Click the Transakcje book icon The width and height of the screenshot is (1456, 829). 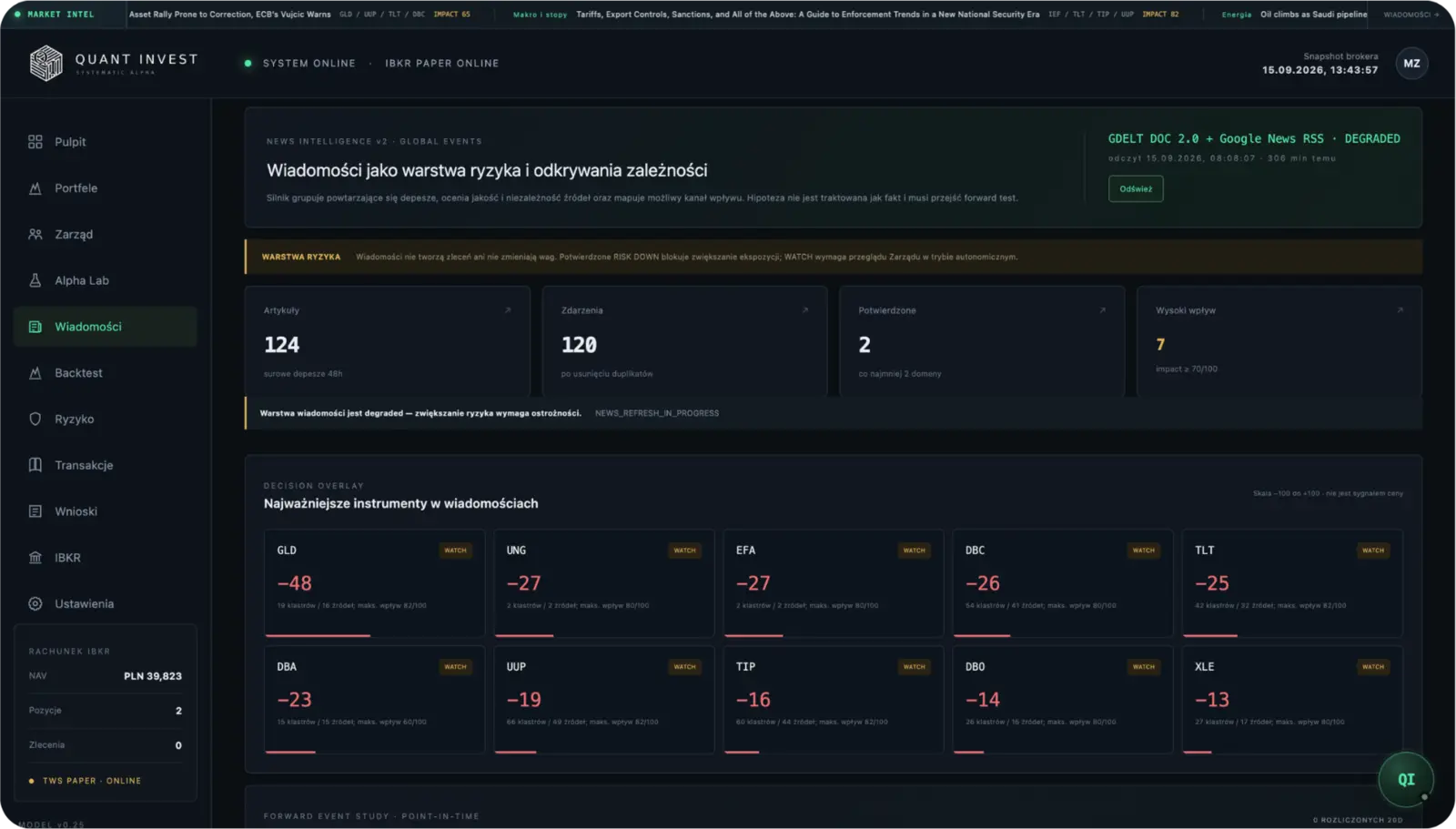(x=35, y=465)
